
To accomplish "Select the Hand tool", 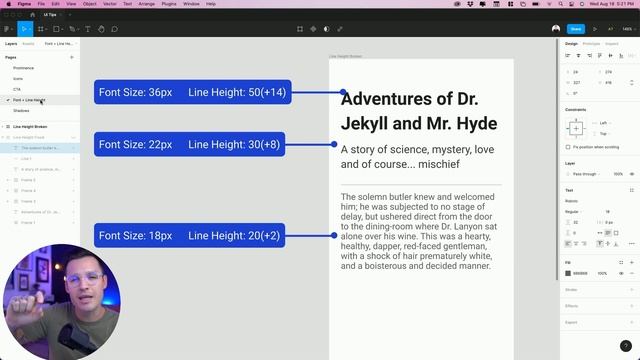I will coord(101,29).
